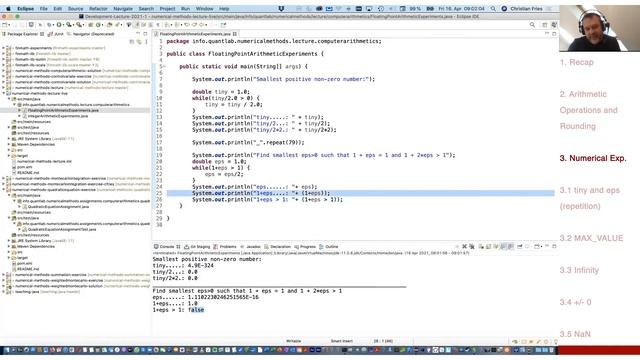The height and width of the screenshot is (360, 640).
Task: Expand the JRE System Library under lecture-live
Action: tap(9, 139)
